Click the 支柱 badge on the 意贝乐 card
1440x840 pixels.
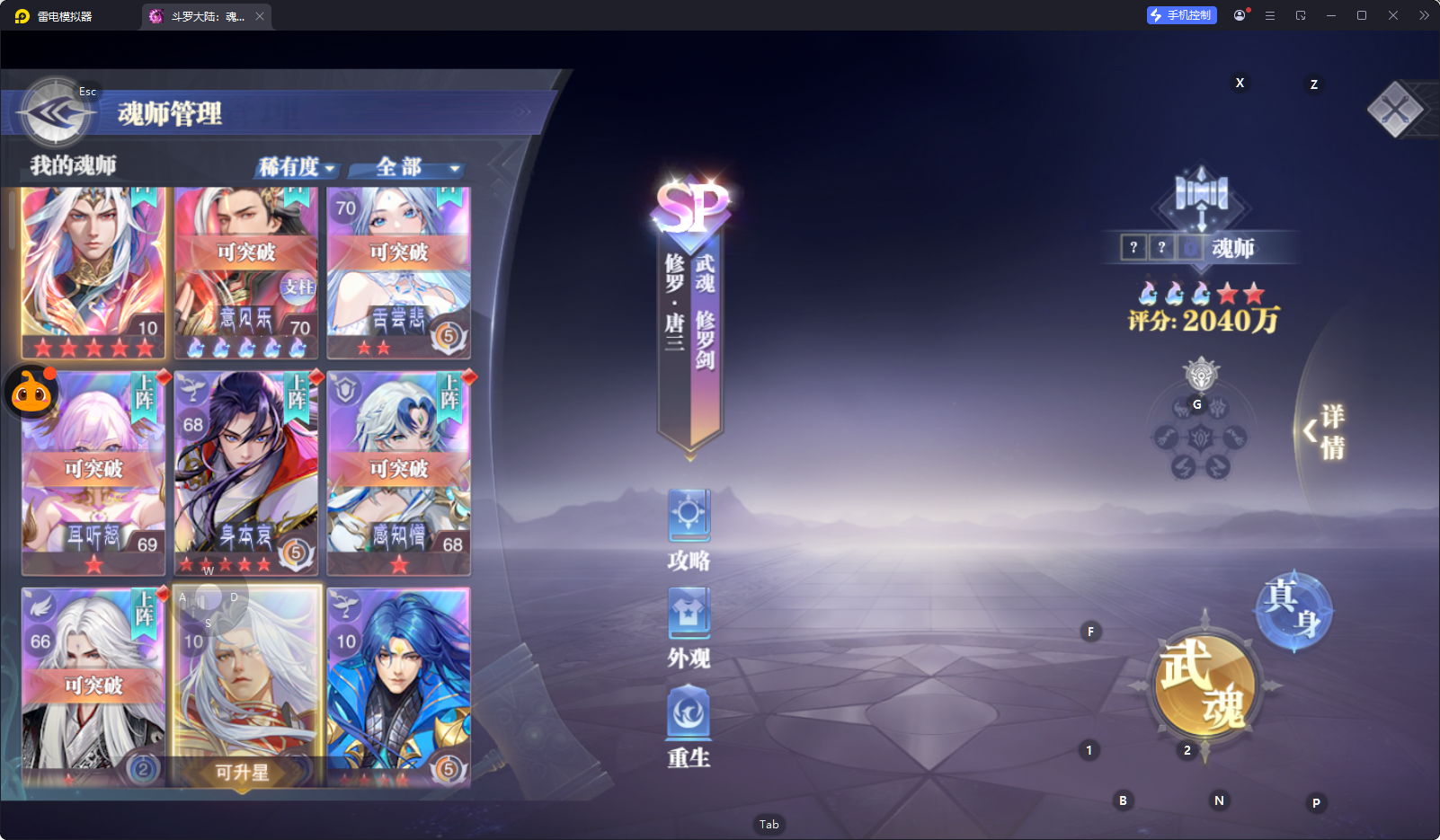[298, 287]
